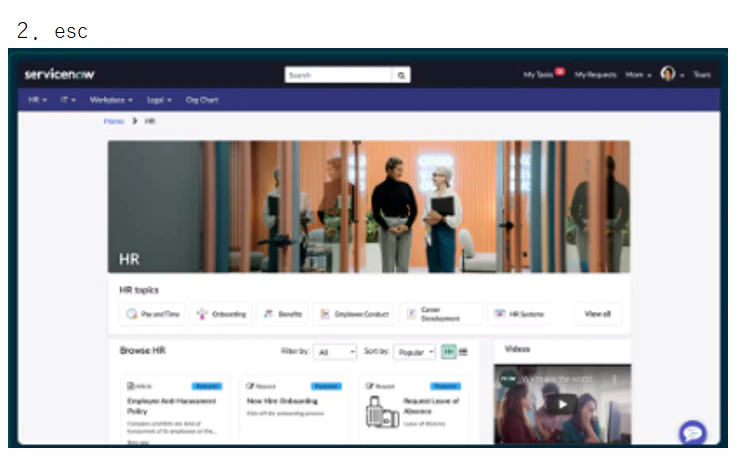This screenshot has width=739, height=459.
Task: Expand the Legal navigation menu
Action: point(159,100)
